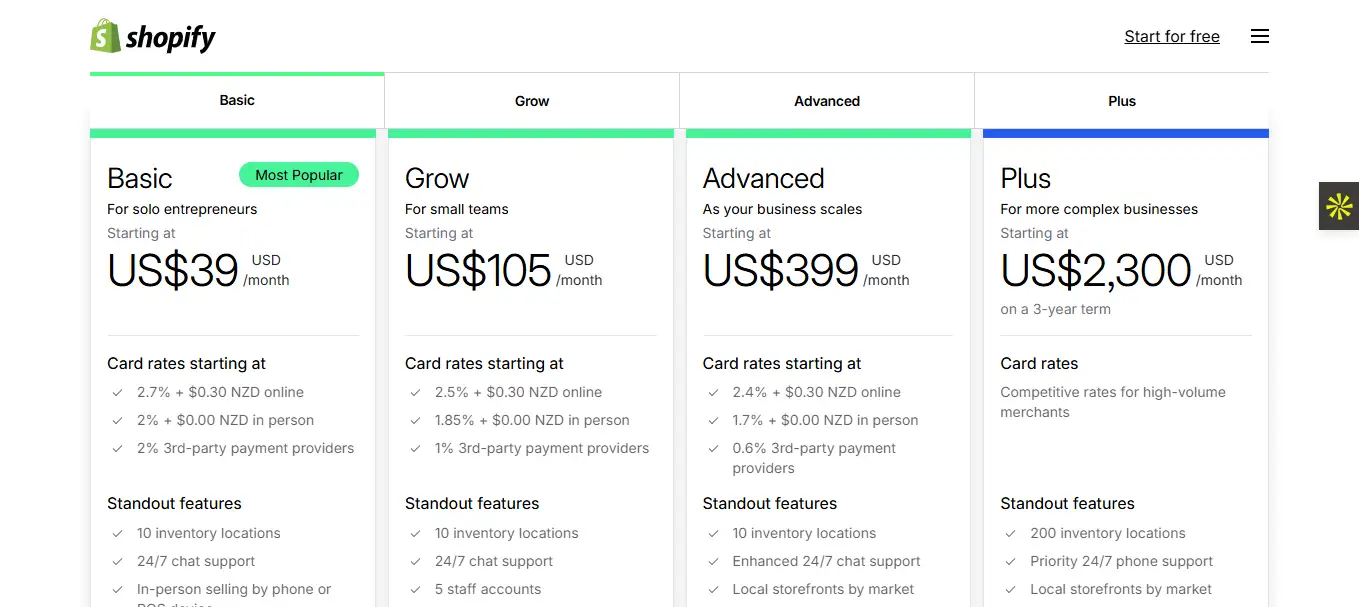Switch to the Grow tab
This screenshot has height=607, width=1359.
pos(531,100)
